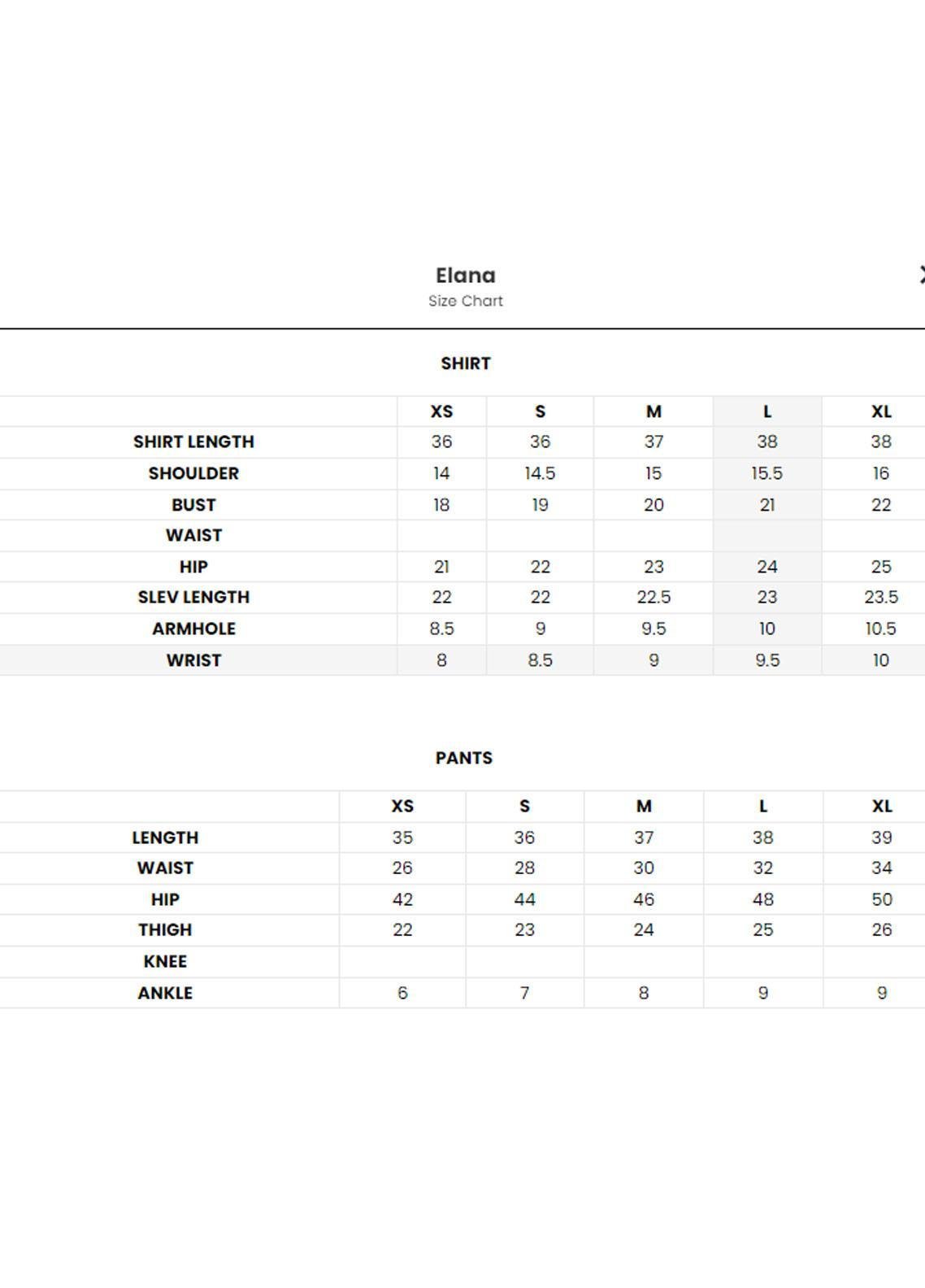Click the ANKLE value 6 for XS
The width and height of the screenshot is (925, 1288).
402,993
